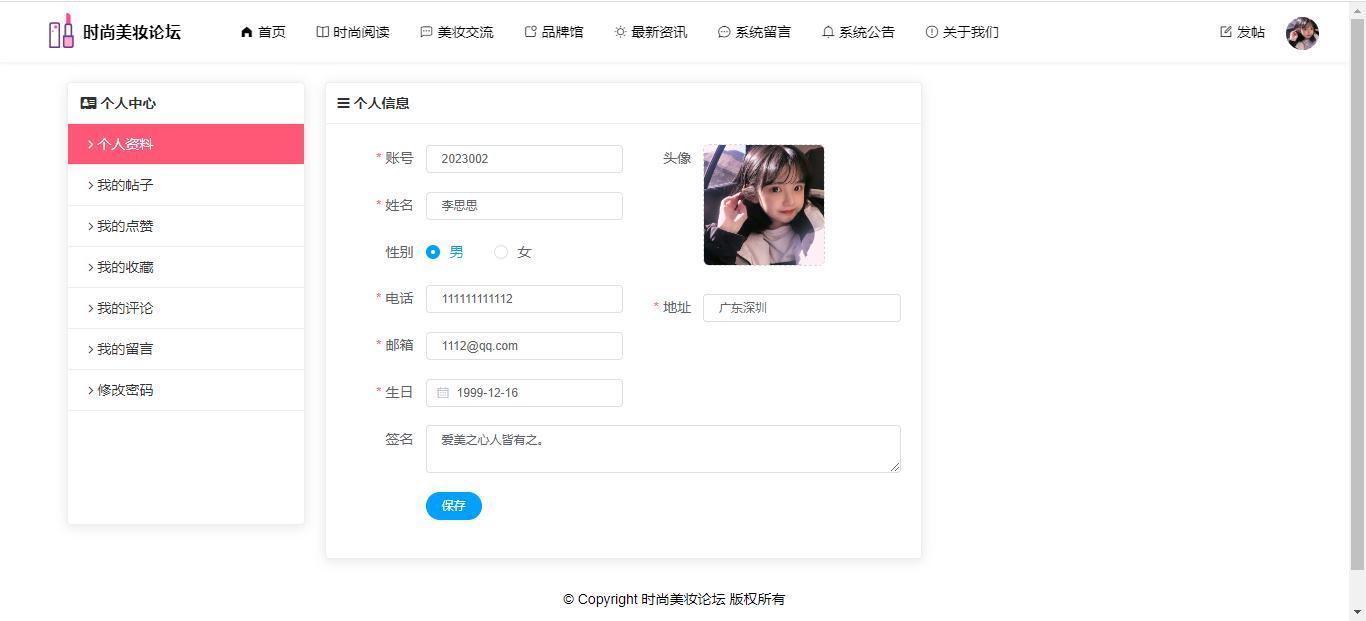This screenshot has height=621, width=1366.
Task: Open 最新资讯 navigation item
Action: [x=651, y=32]
